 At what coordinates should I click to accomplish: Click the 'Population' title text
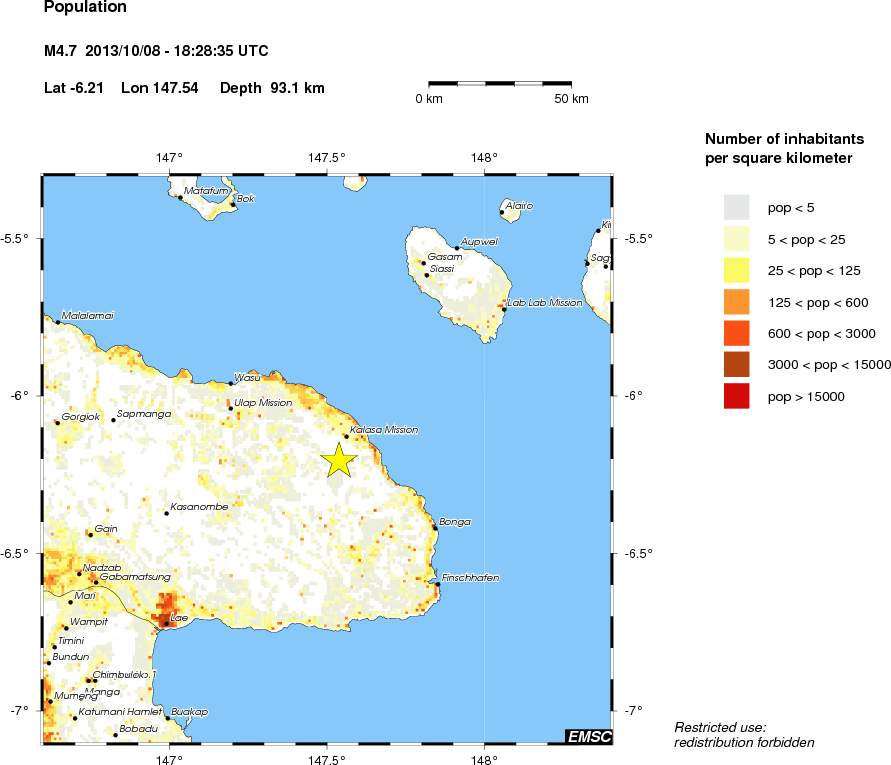pos(85,7)
